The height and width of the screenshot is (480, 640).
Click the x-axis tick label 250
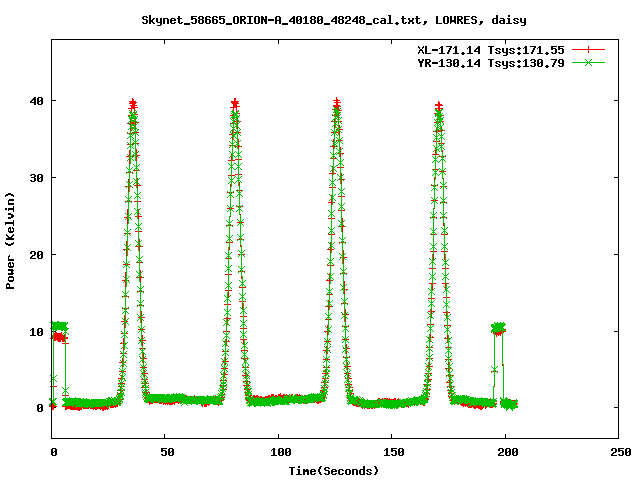coord(620,452)
